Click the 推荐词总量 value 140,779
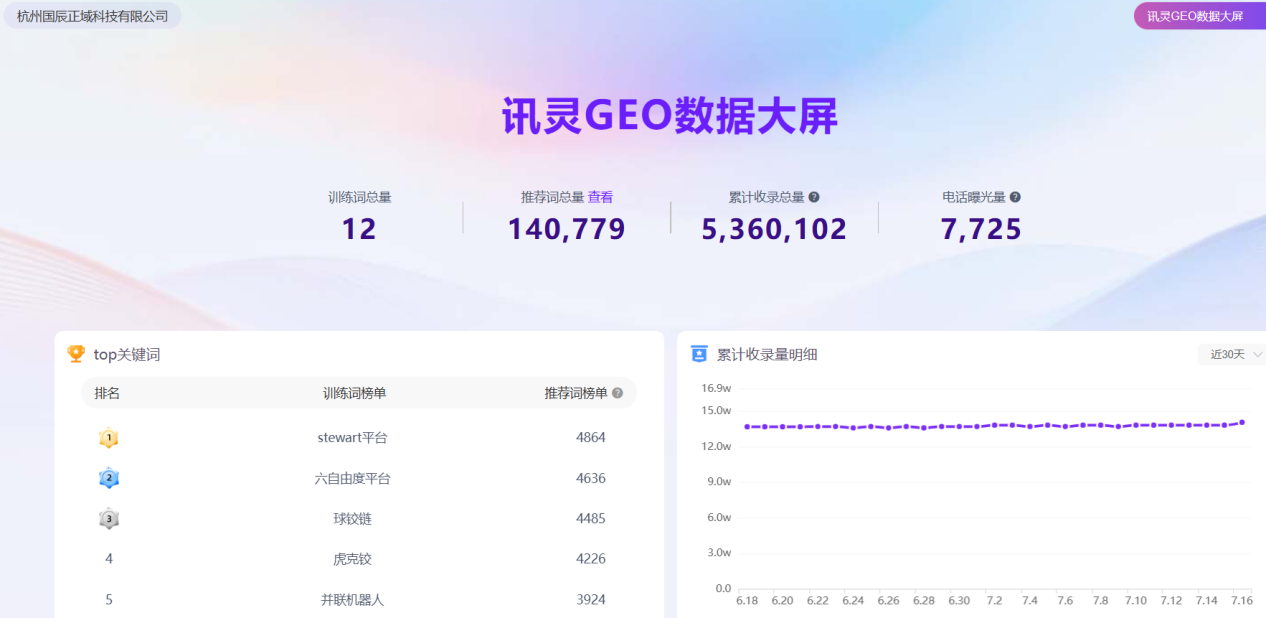This screenshot has height=618, width=1266. pos(566,230)
